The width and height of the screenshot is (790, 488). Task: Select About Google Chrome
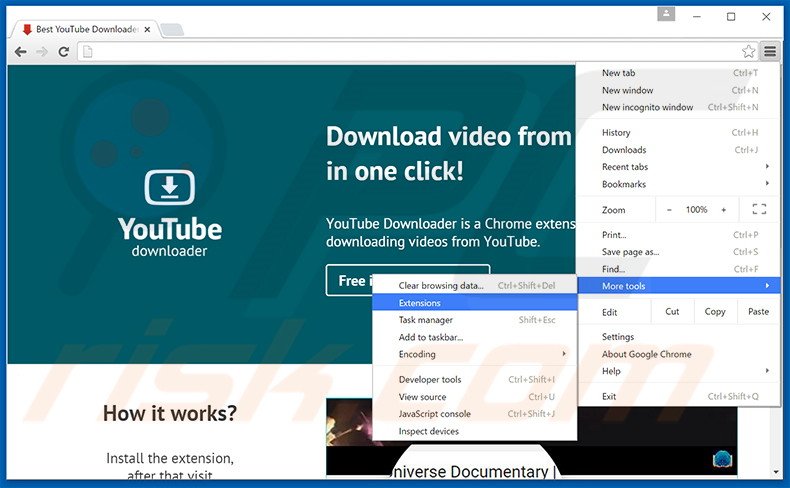[x=679, y=354]
